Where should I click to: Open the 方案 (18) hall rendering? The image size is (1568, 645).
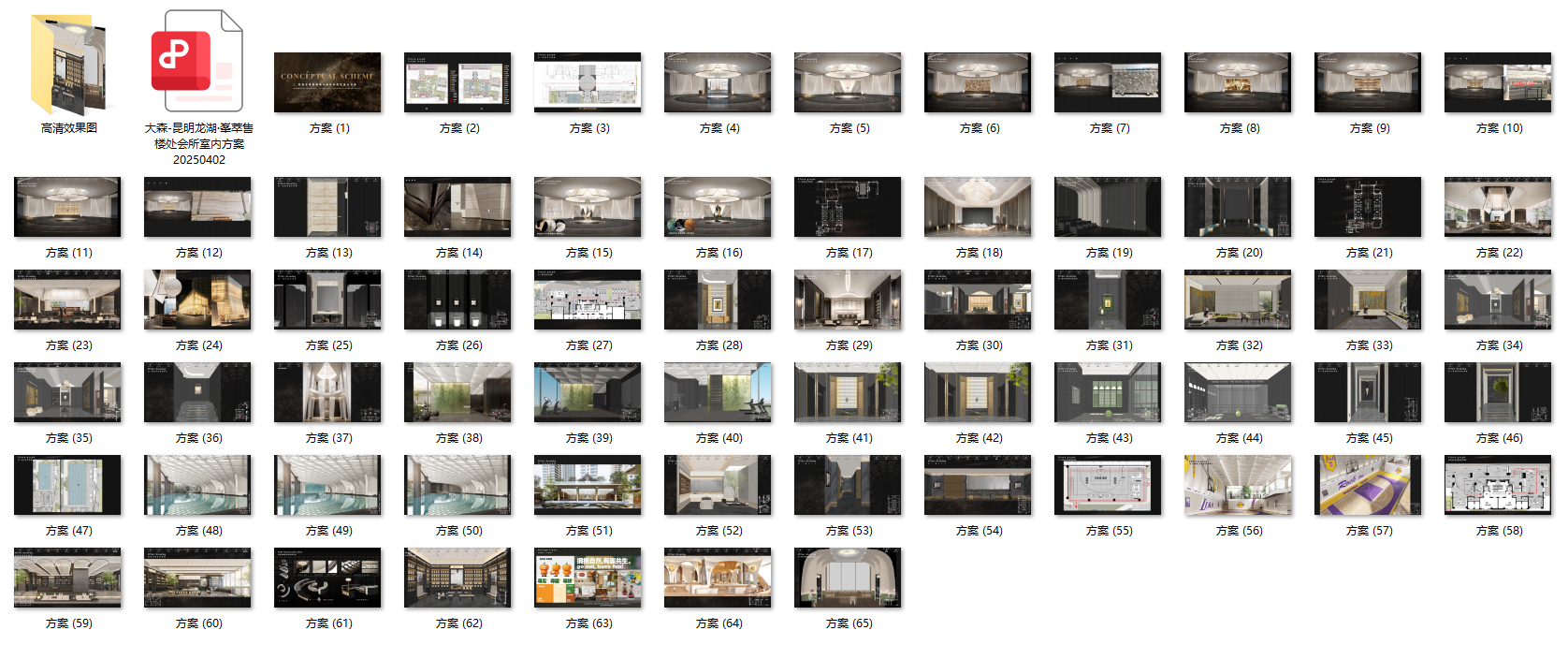[978, 207]
